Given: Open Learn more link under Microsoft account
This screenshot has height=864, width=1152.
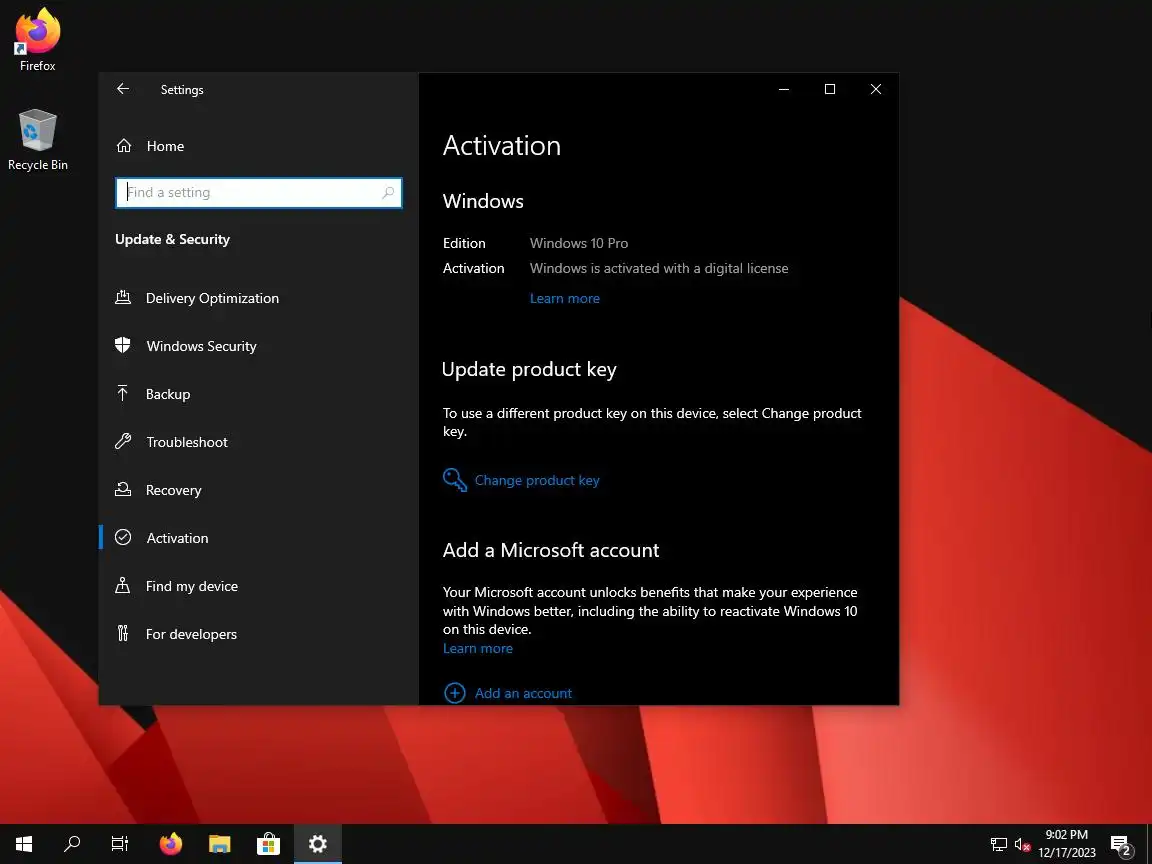Looking at the screenshot, I should (478, 649).
